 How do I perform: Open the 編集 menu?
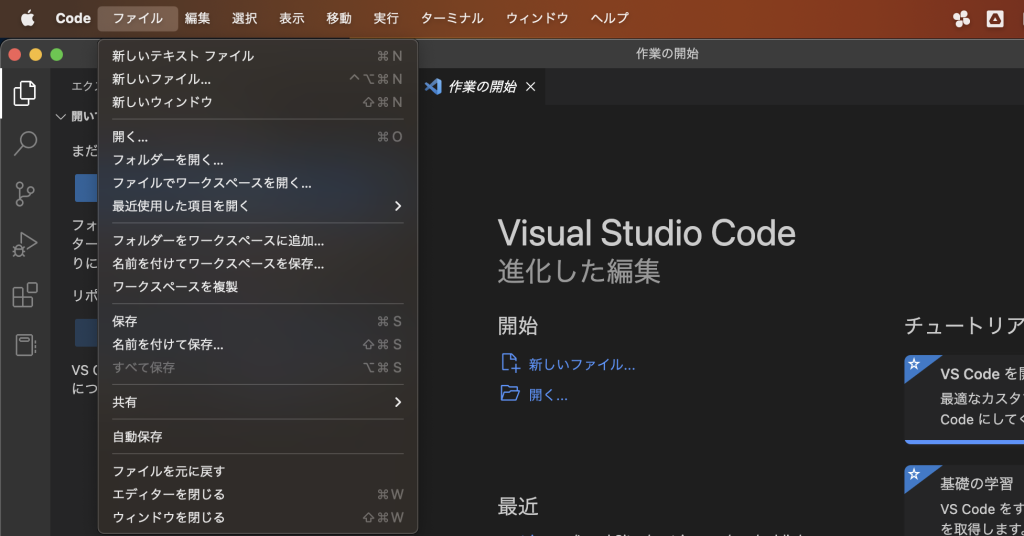pyautogui.click(x=197, y=18)
